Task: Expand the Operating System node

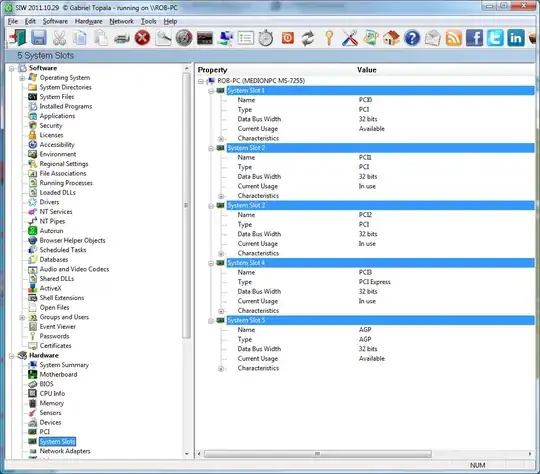Action: [x=22, y=78]
